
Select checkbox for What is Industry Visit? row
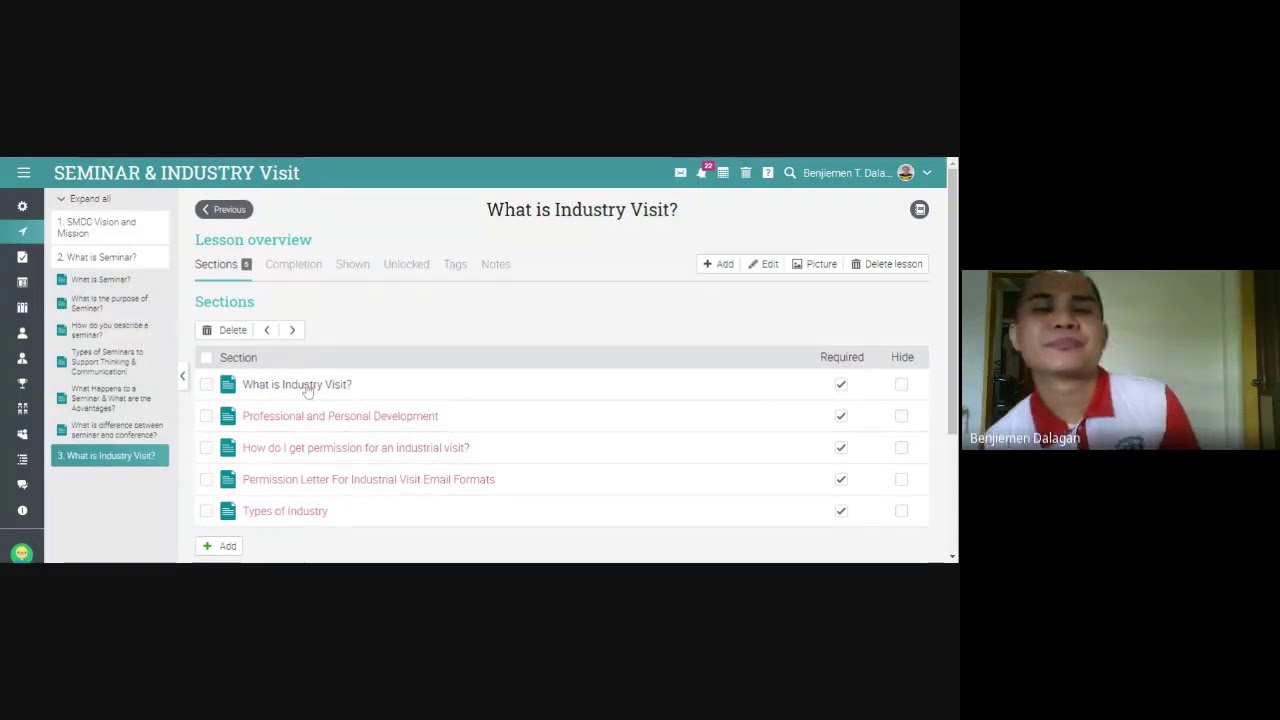pos(206,384)
